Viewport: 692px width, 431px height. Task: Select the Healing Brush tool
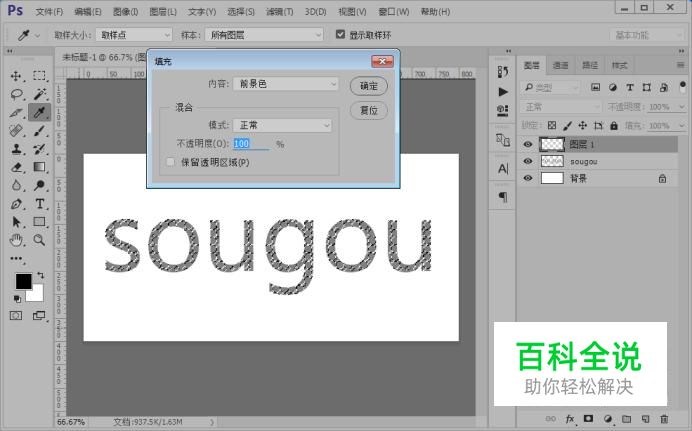pos(16,131)
